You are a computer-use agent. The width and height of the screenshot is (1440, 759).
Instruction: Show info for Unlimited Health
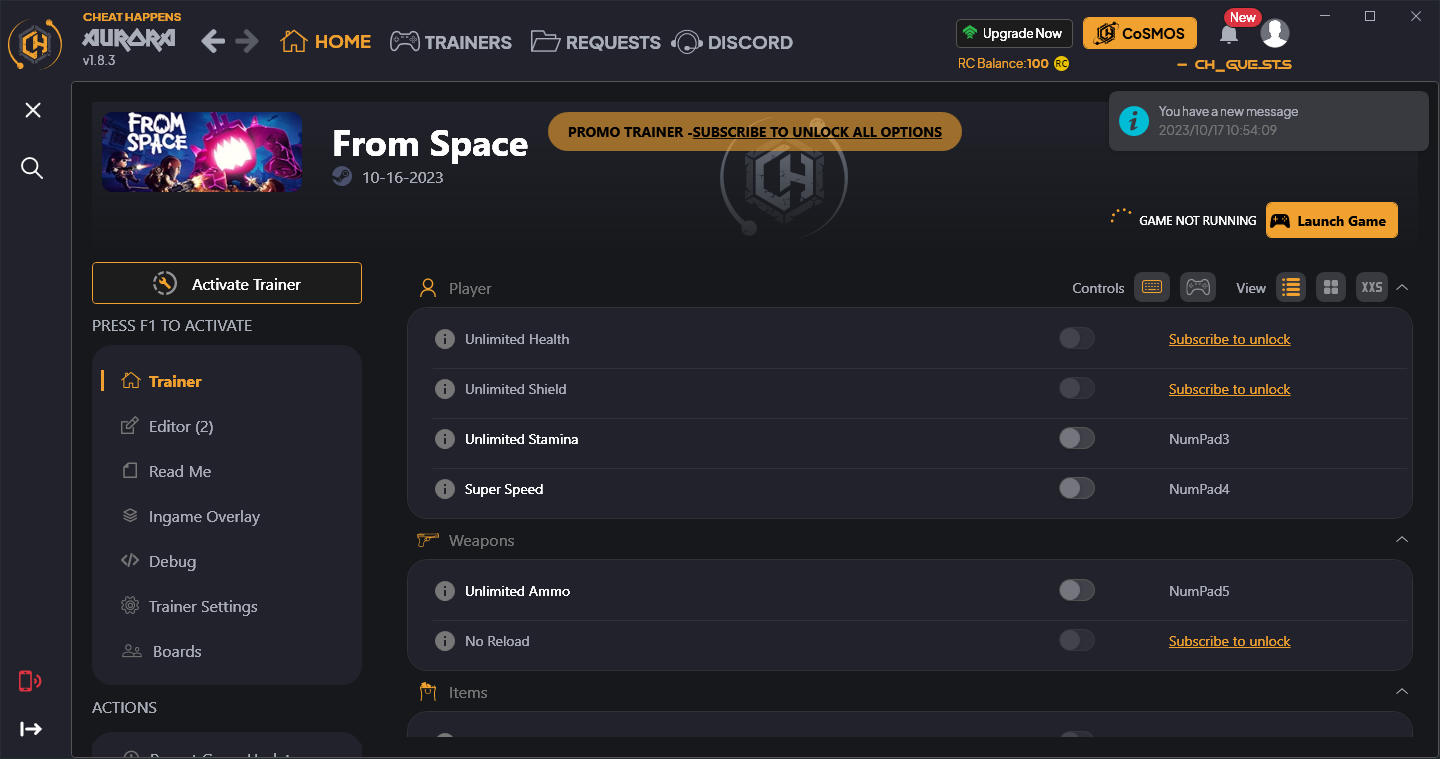pos(445,339)
